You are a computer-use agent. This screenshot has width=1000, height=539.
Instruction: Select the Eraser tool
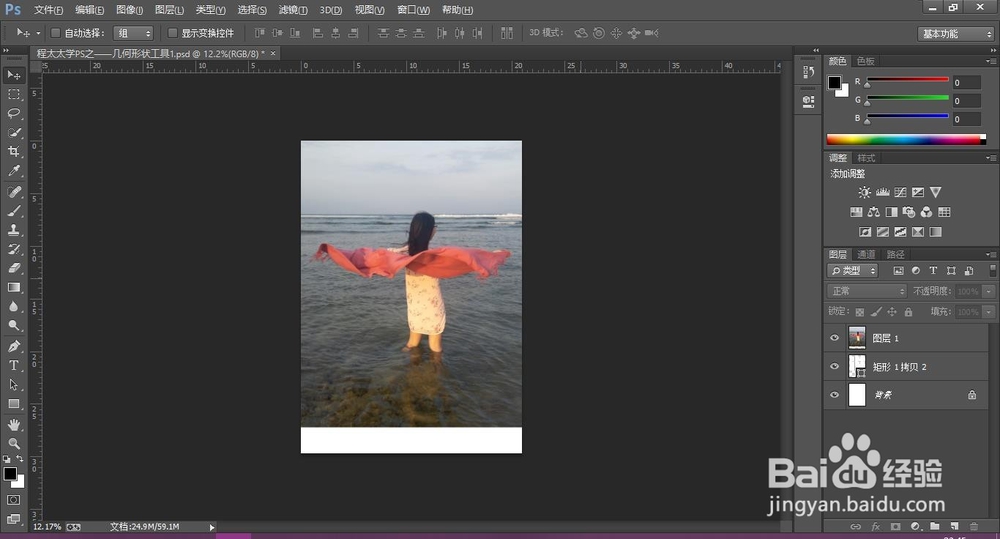[x=13, y=269]
